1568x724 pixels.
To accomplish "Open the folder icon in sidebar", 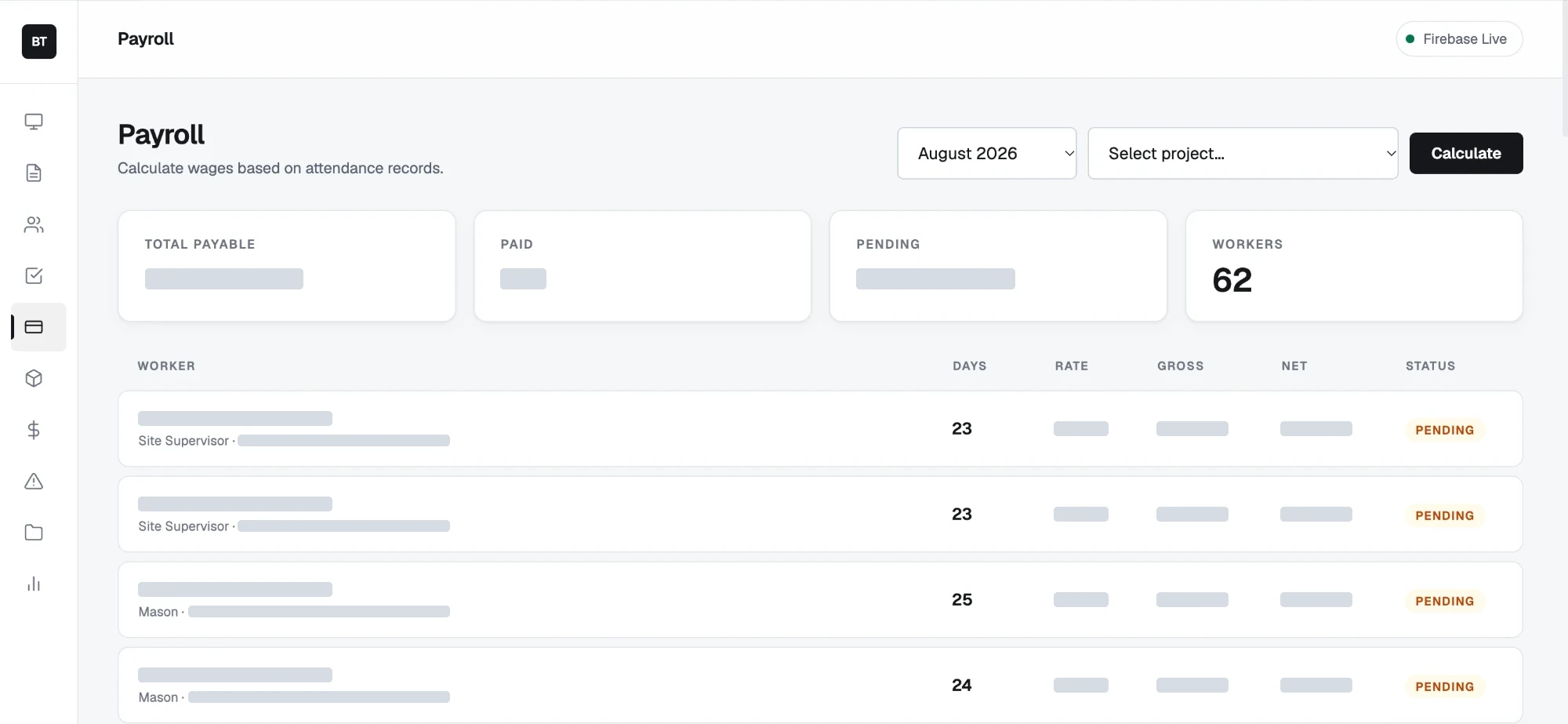I will click(34, 533).
